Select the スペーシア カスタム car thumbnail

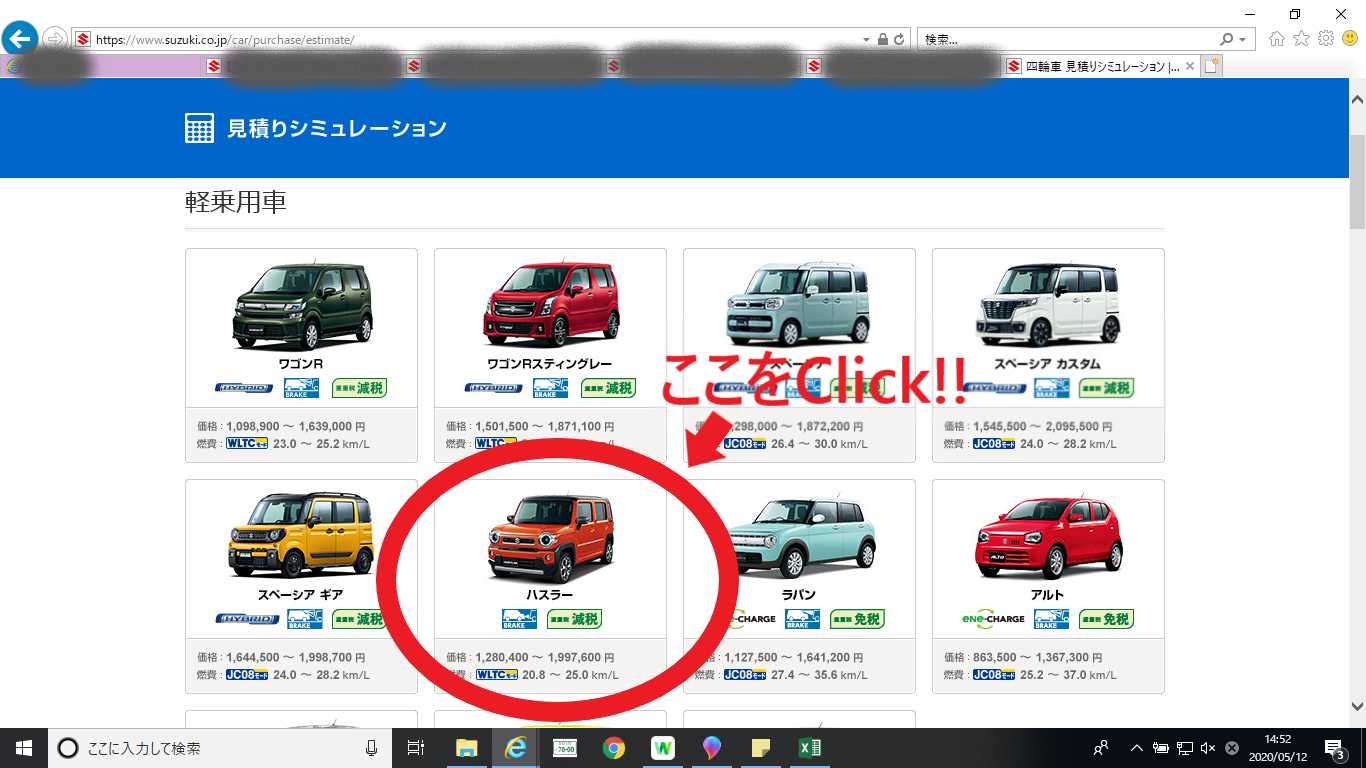pos(1048,305)
